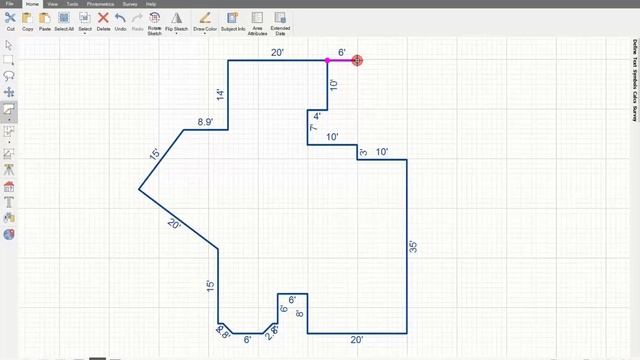This screenshot has width=640, height=360.
Task: Select the photo camera tool in sidebar
Action: [9, 218]
